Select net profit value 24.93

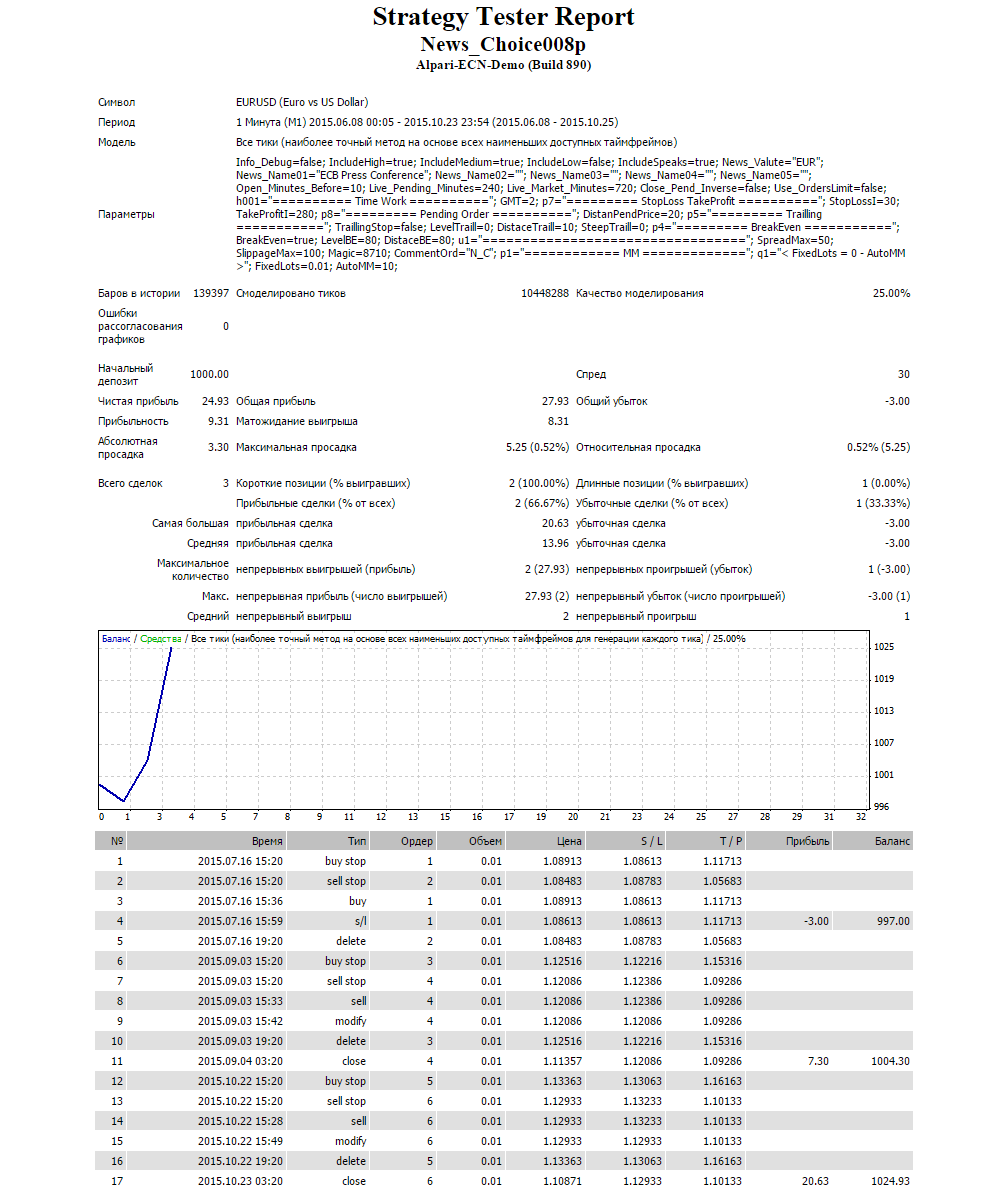point(215,401)
